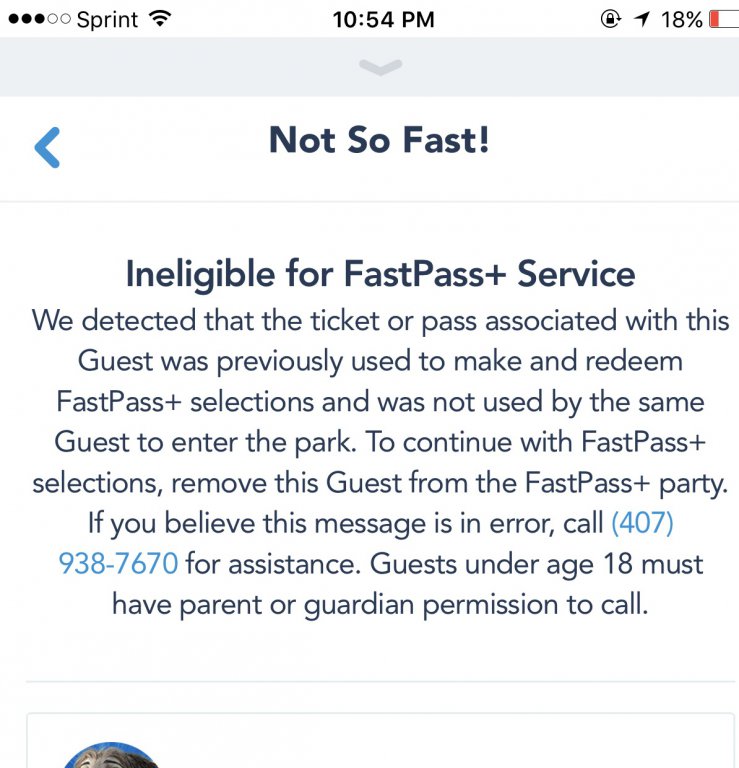739x768 pixels.
Task: Tap the blue back arrow
Action: click(47, 147)
